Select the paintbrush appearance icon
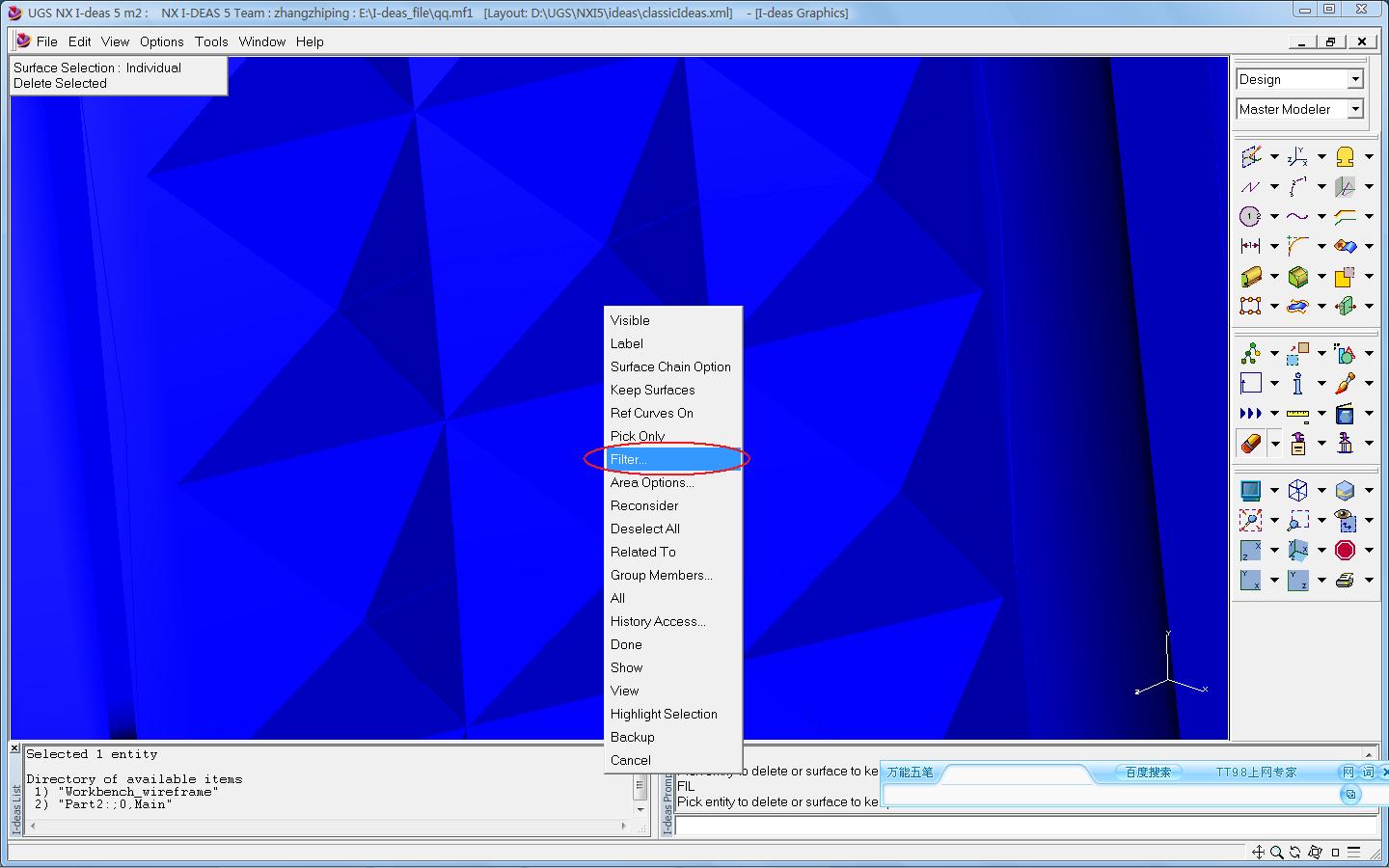Viewport: 1389px width, 868px height. (1346, 384)
